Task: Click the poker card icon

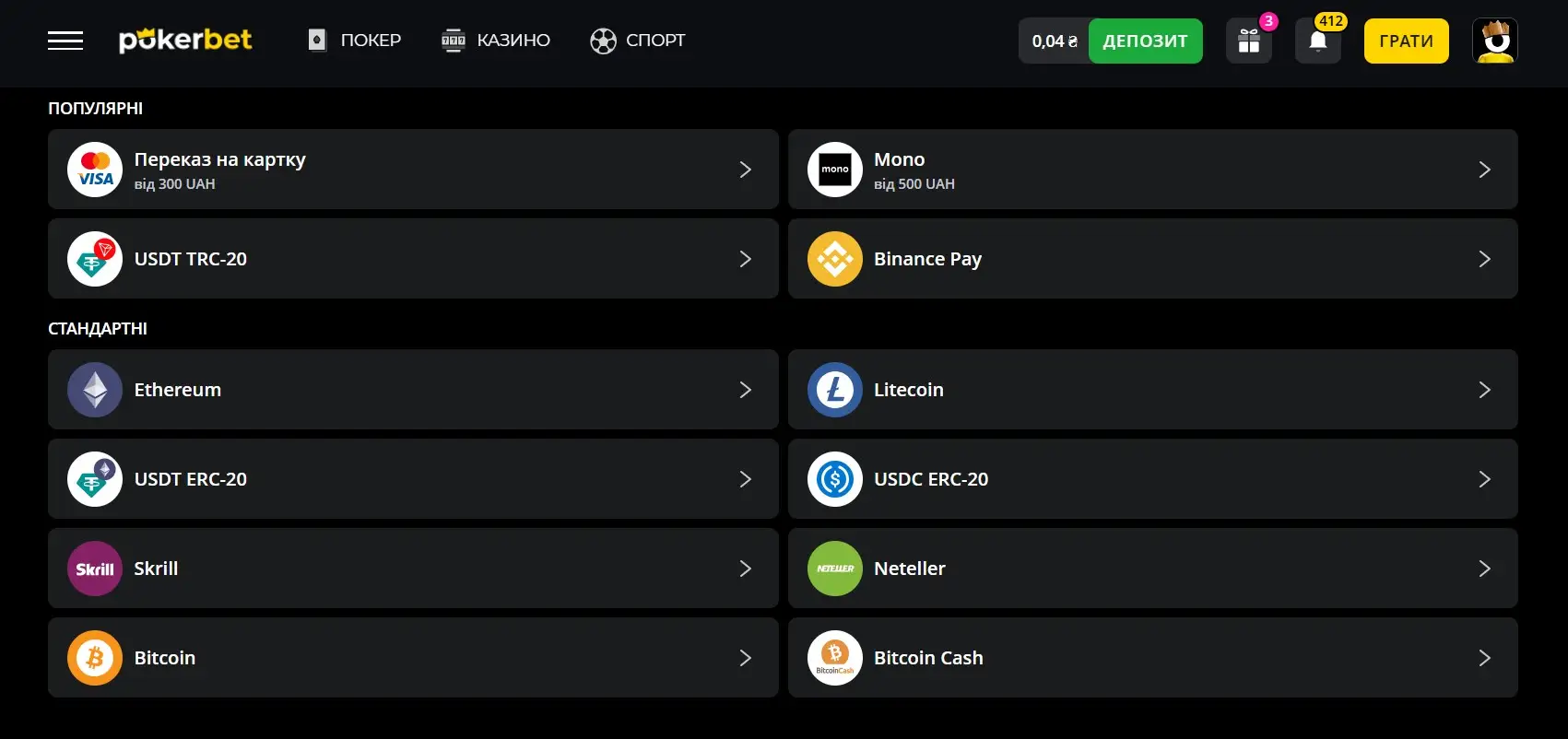Action: click(x=317, y=41)
